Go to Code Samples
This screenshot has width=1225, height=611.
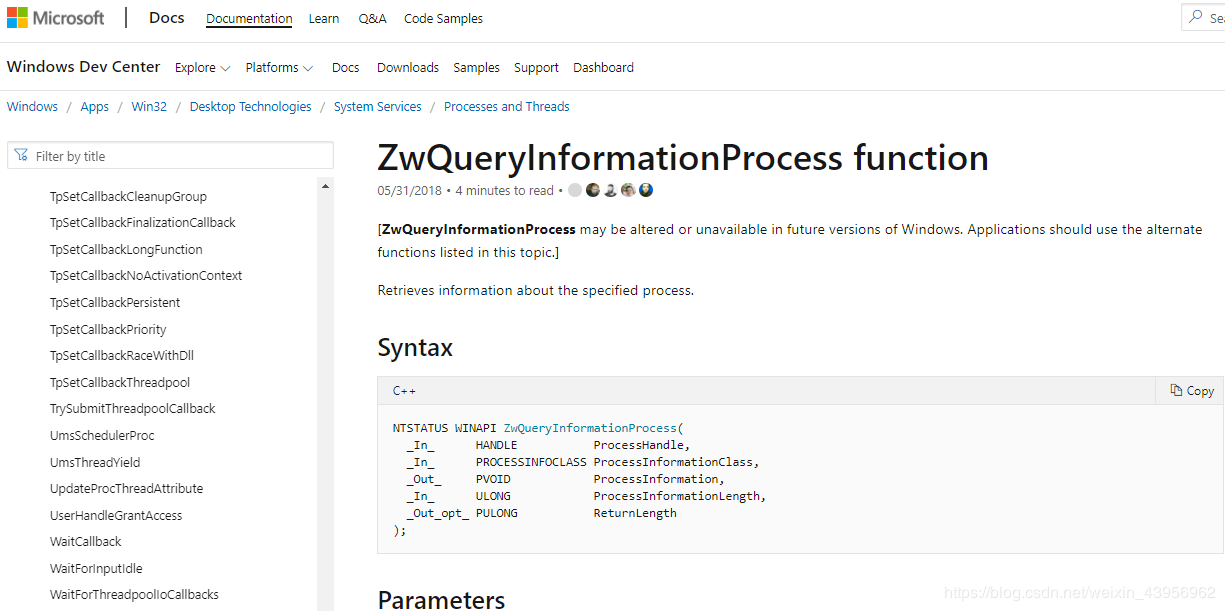click(443, 18)
